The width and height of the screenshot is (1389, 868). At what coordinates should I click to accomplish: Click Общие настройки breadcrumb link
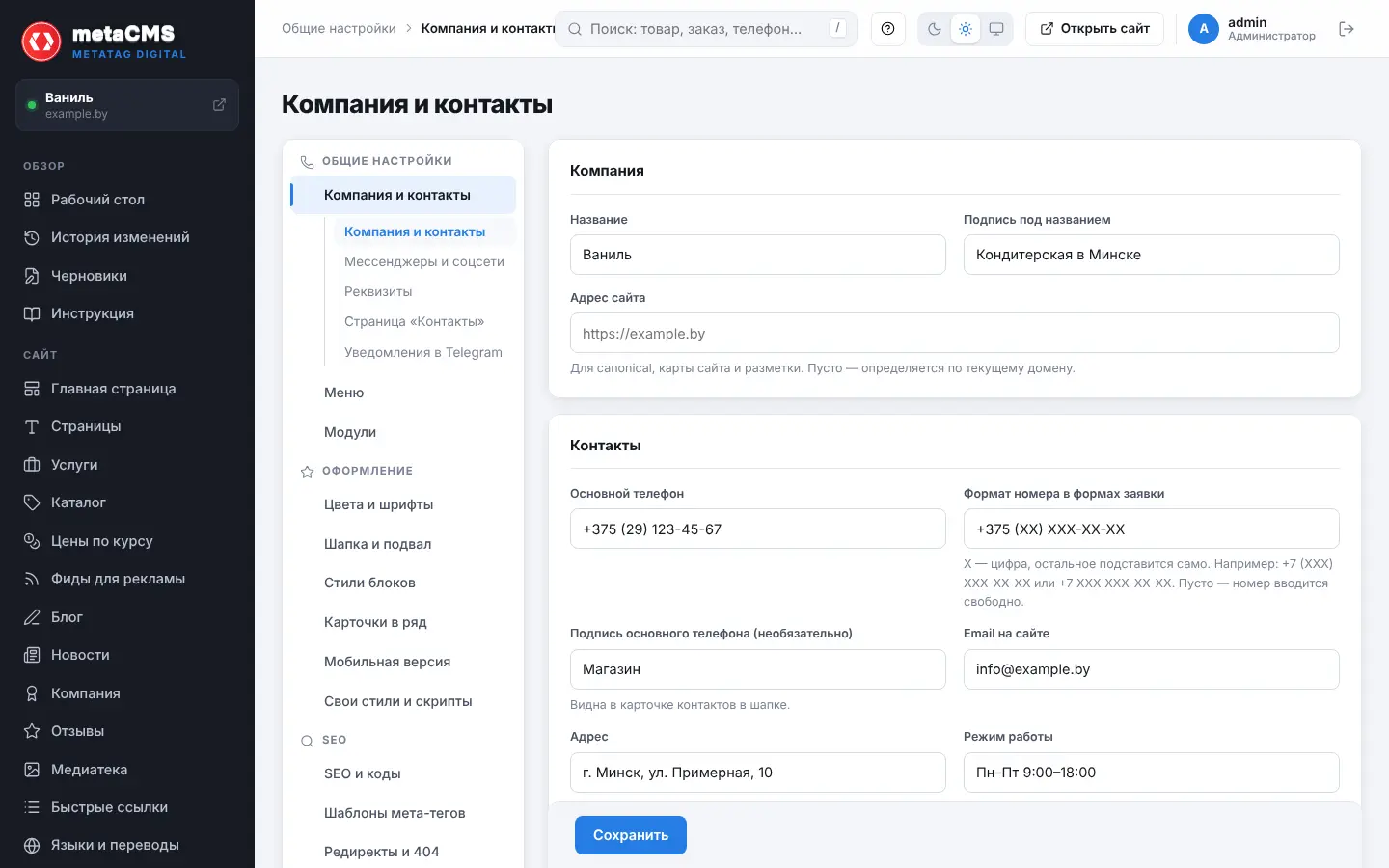(x=339, y=29)
